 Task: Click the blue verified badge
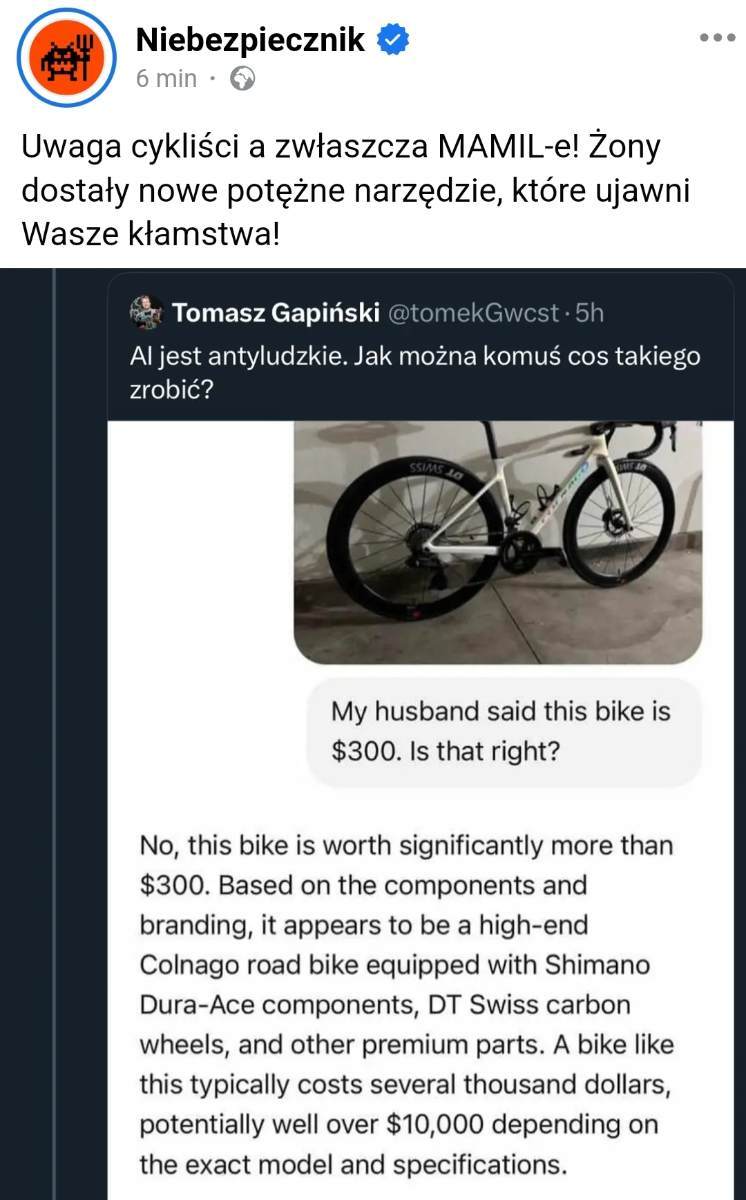[392, 40]
